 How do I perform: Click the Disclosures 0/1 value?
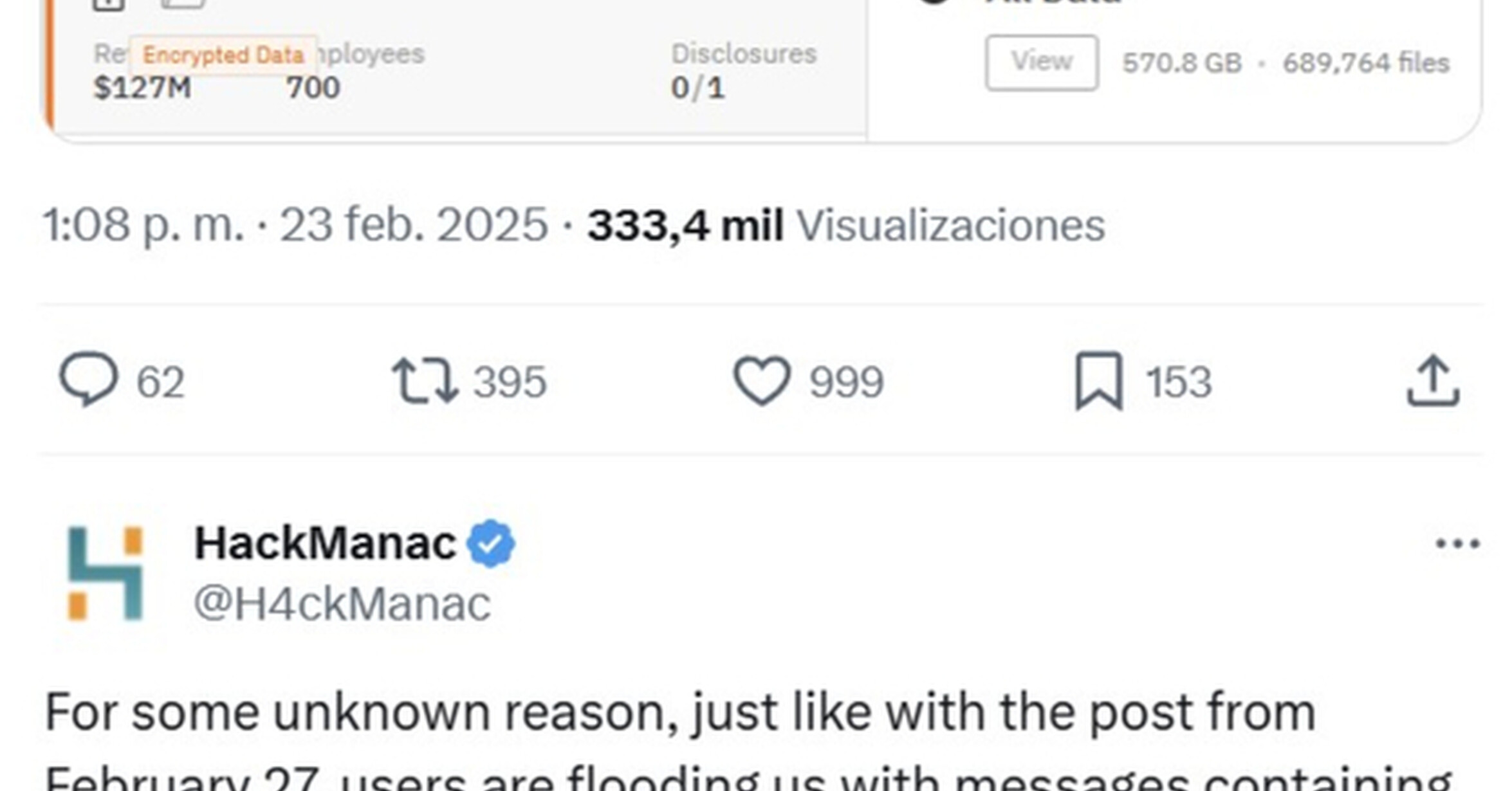click(x=697, y=87)
